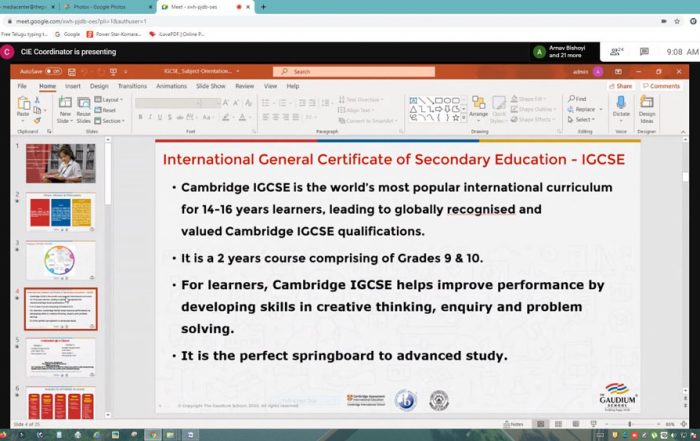The image size is (700, 441).
Task: Toggle Center paragraph alignment
Action: [x=276, y=117]
